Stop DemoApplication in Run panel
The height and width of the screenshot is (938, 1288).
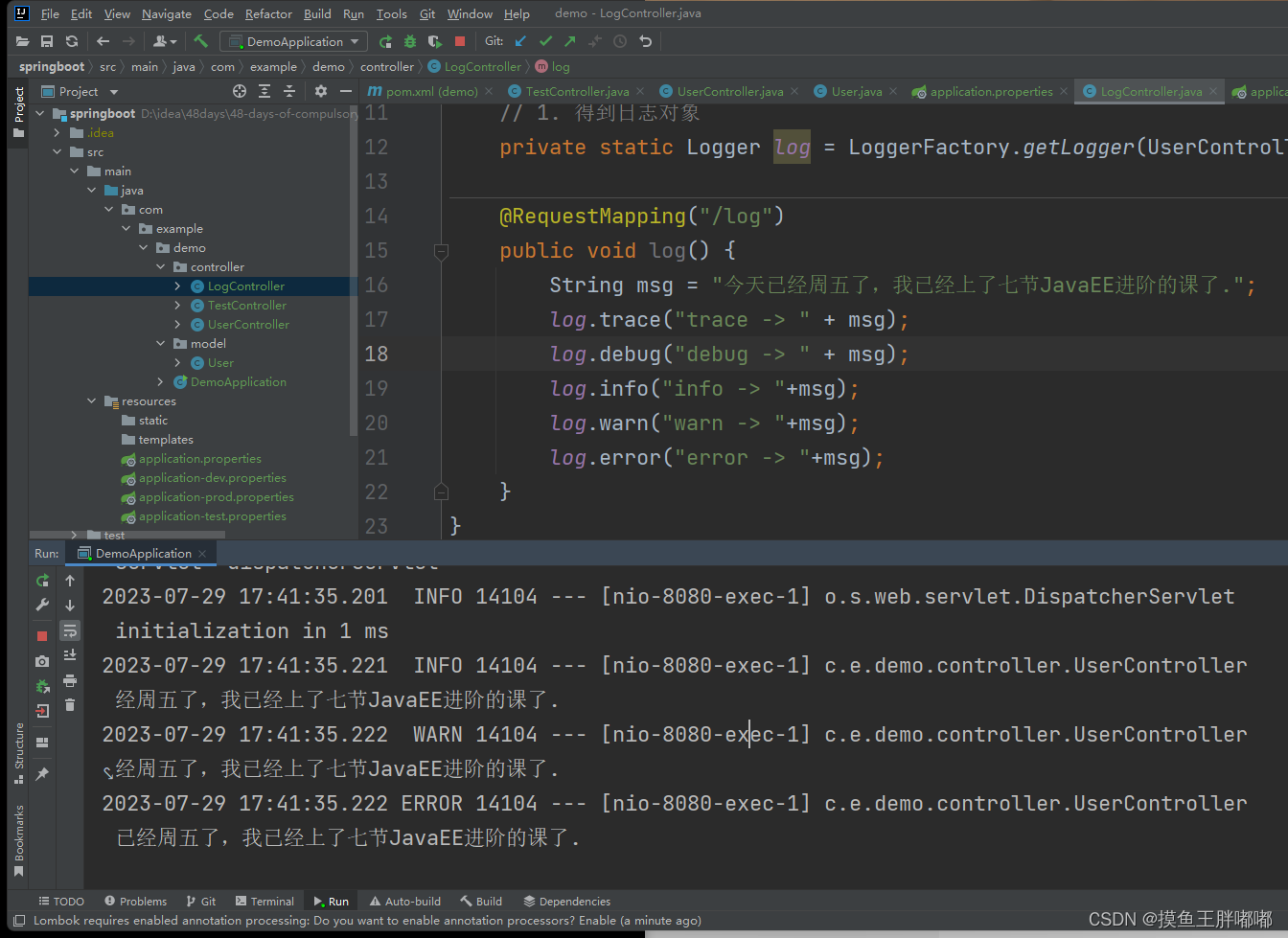click(x=42, y=636)
